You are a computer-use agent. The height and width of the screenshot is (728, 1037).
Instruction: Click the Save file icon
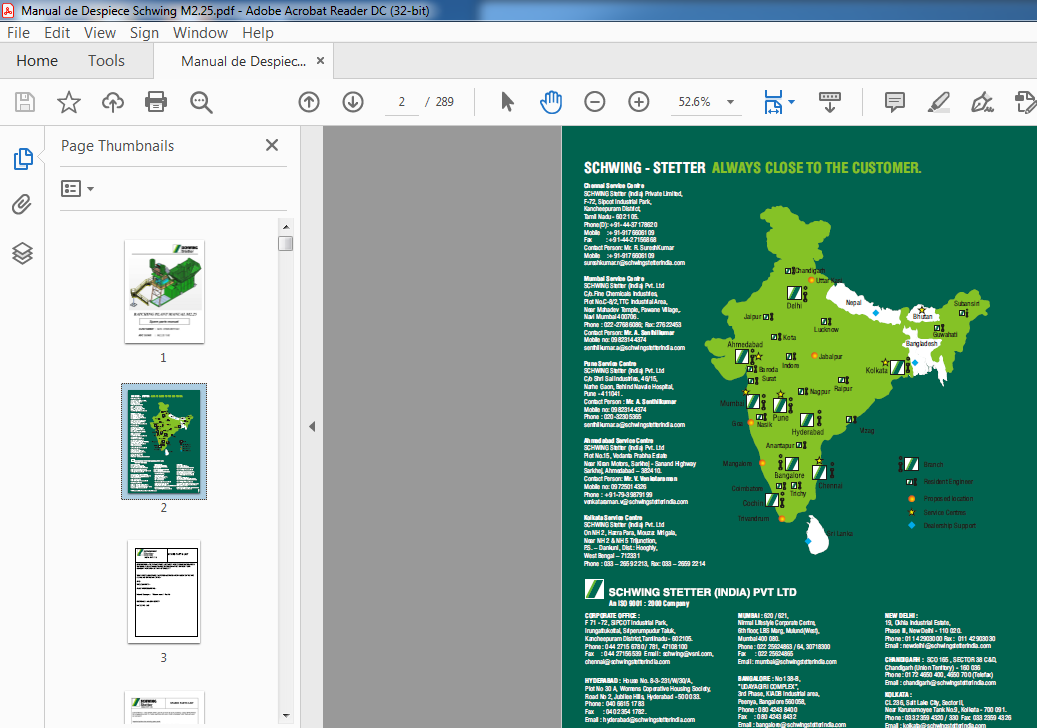tap(24, 102)
